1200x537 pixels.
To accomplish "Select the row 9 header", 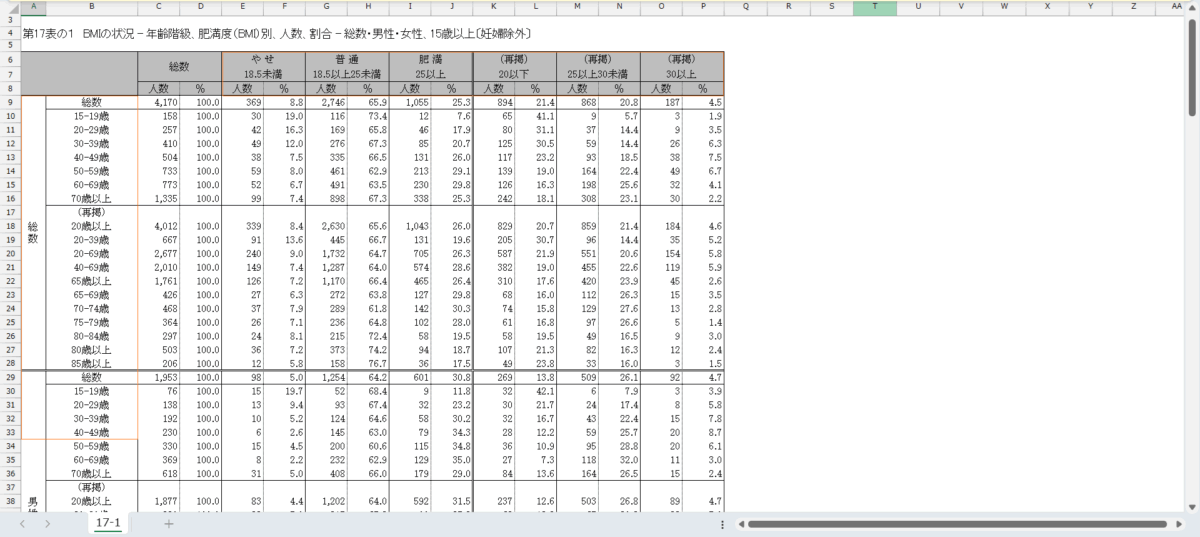I will (x=9, y=102).
